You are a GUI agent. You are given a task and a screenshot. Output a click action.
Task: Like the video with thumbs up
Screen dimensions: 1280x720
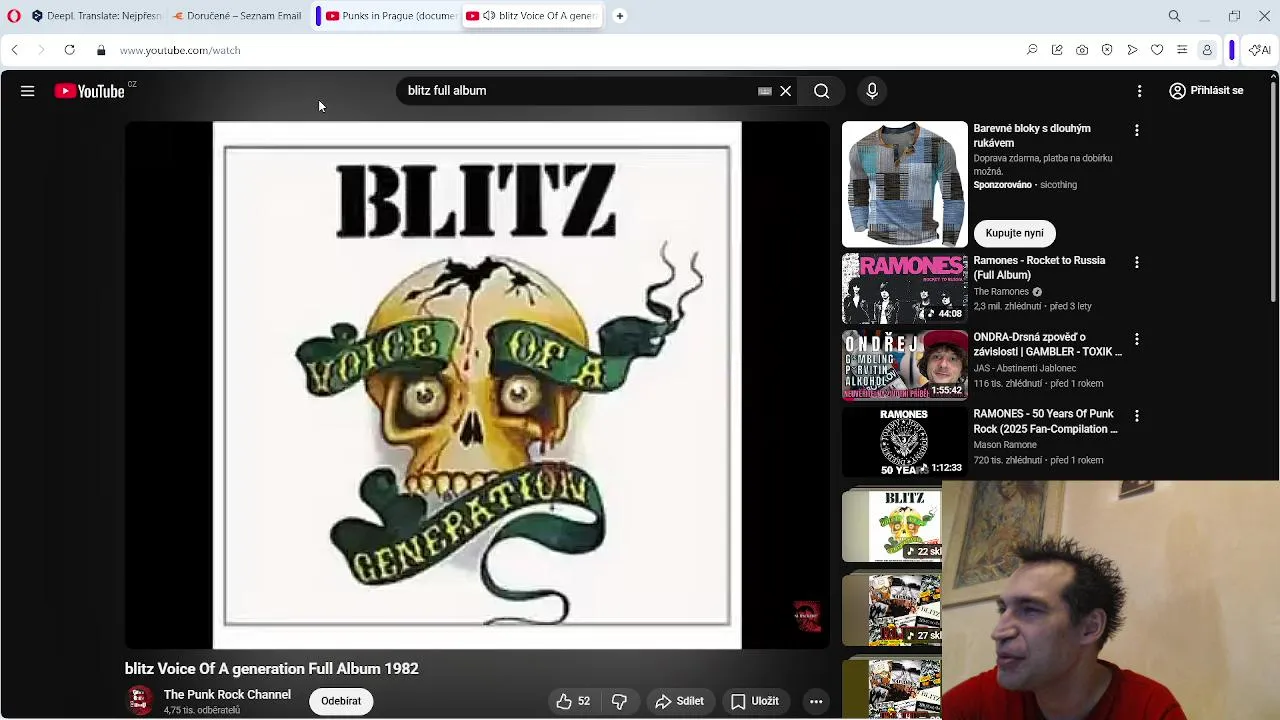pos(573,701)
